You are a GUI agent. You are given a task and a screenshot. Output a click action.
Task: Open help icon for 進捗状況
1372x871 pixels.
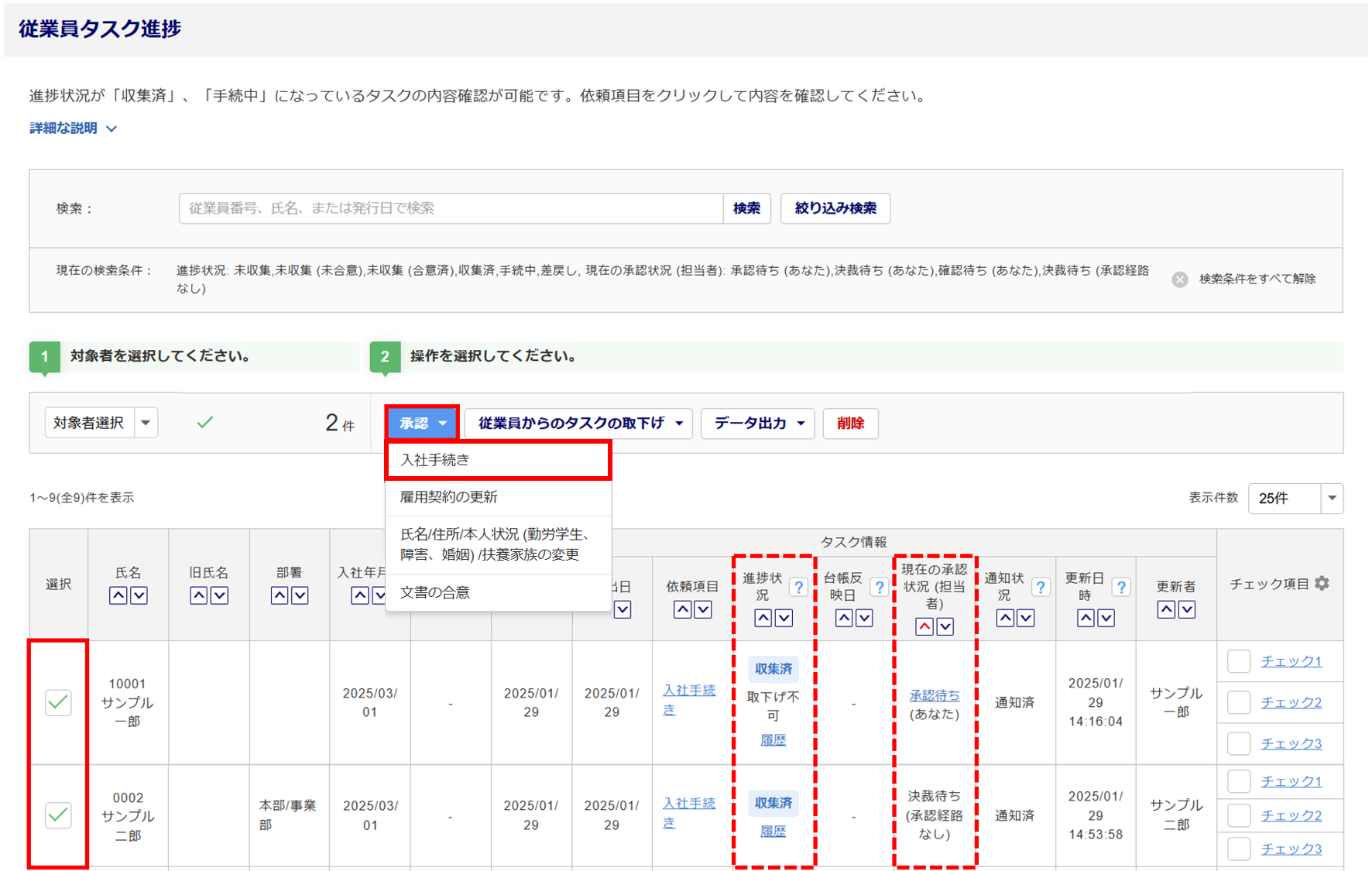pyautogui.click(x=798, y=588)
